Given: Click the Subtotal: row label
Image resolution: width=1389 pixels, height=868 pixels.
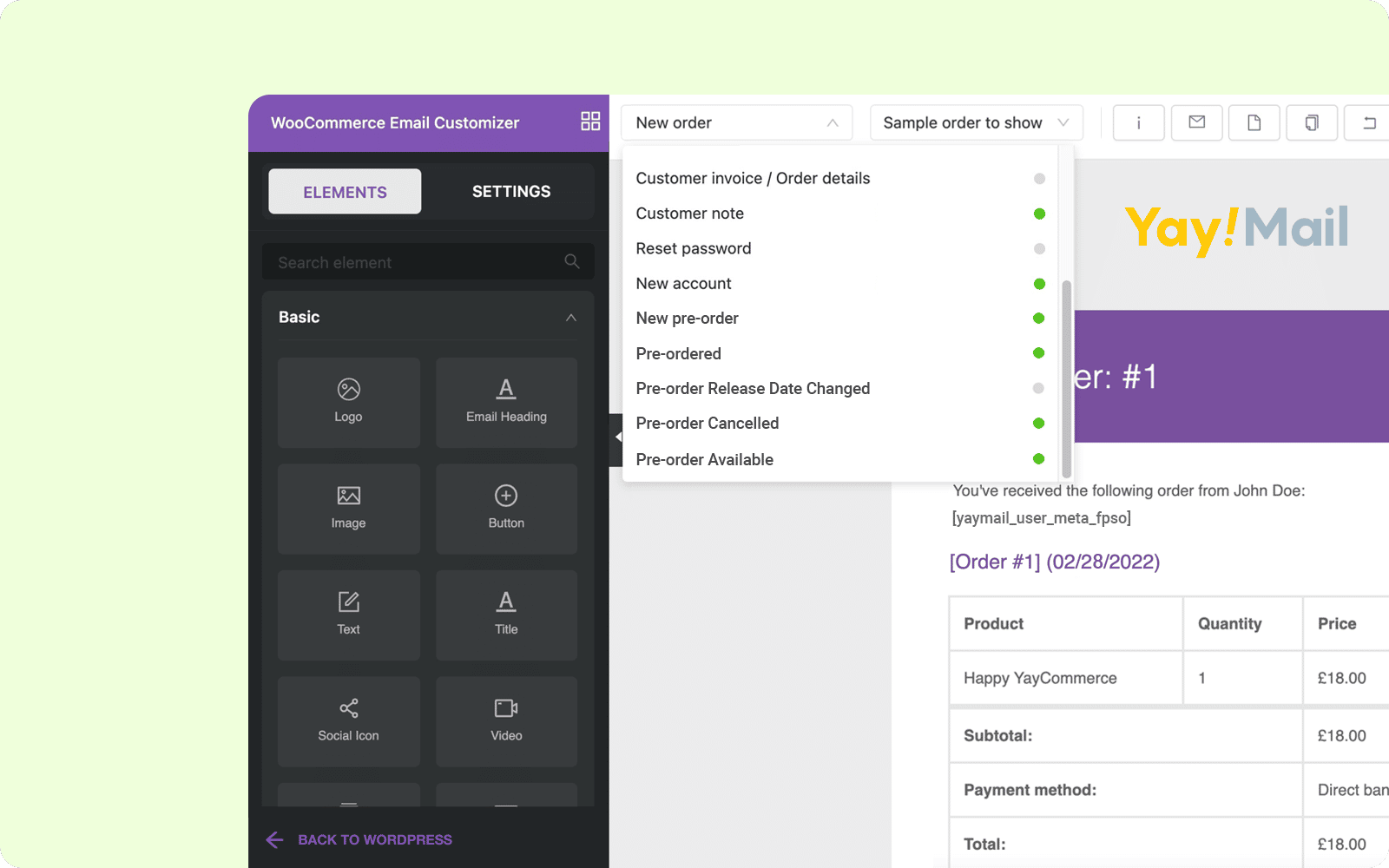Looking at the screenshot, I should tap(997, 735).
